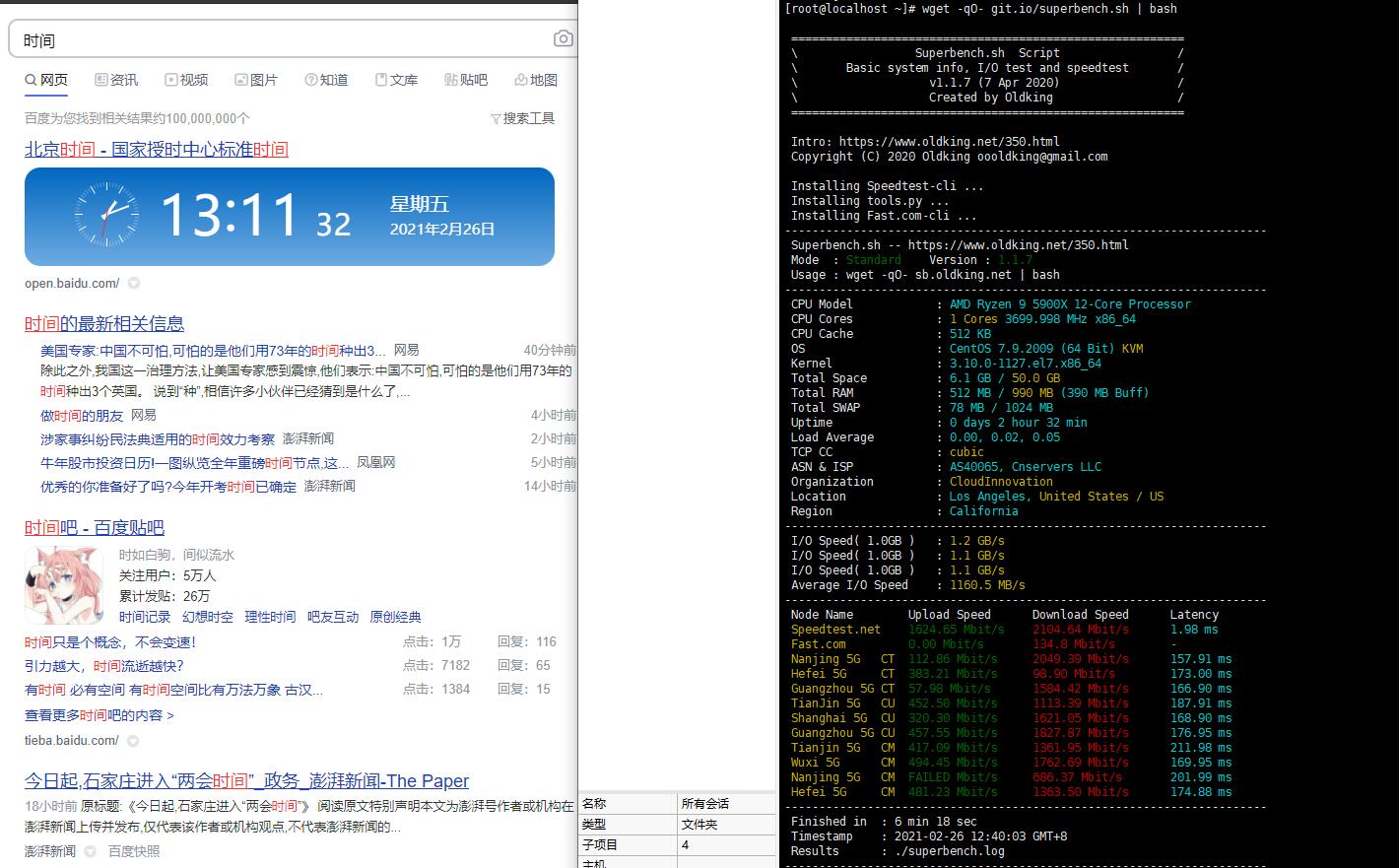Open 今日起,石家庄进入两会时间 result
The width and height of the screenshot is (1399, 868).
pyautogui.click(x=246, y=781)
